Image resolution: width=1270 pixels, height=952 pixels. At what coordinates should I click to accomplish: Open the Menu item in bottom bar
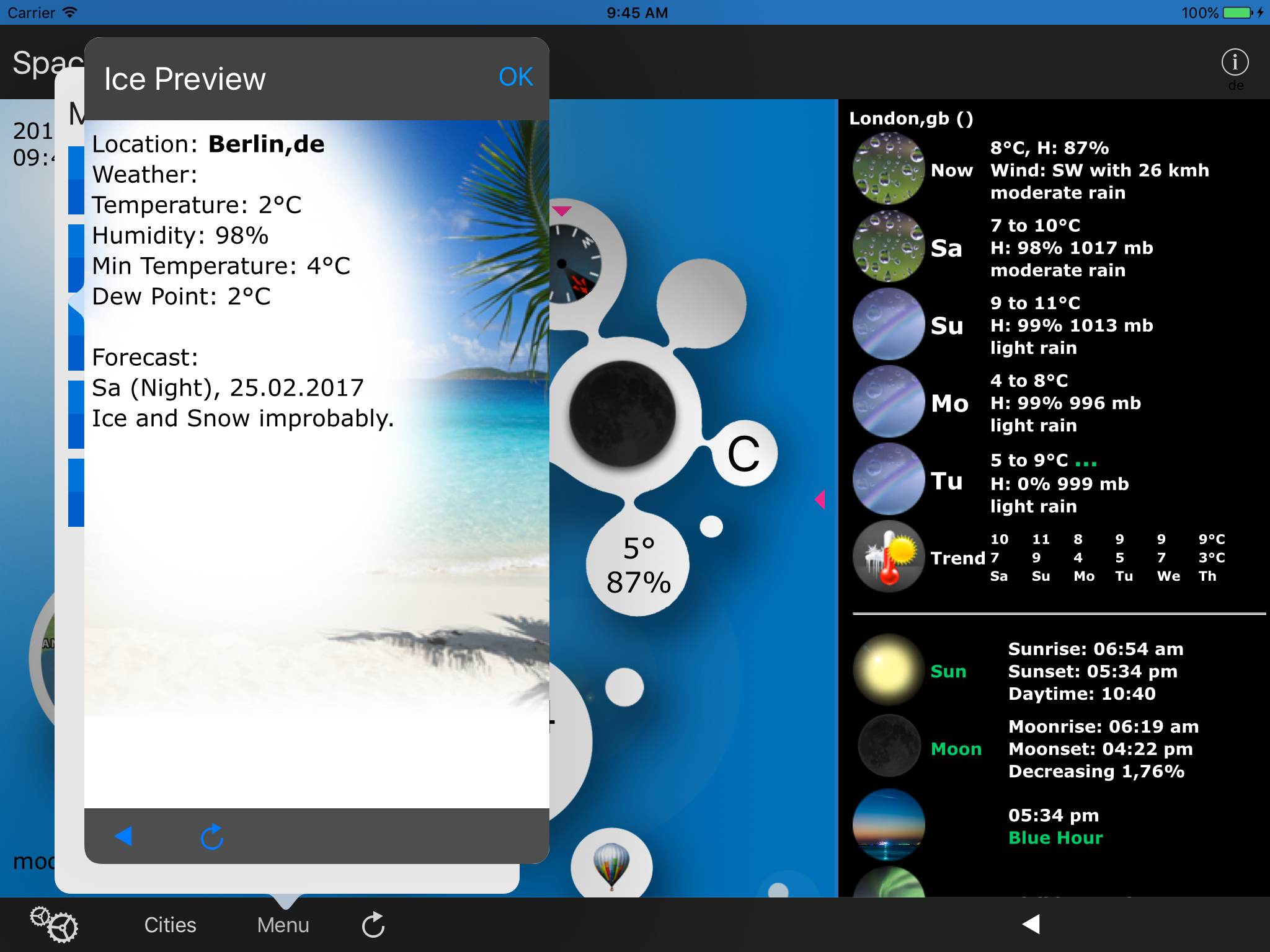(283, 925)
